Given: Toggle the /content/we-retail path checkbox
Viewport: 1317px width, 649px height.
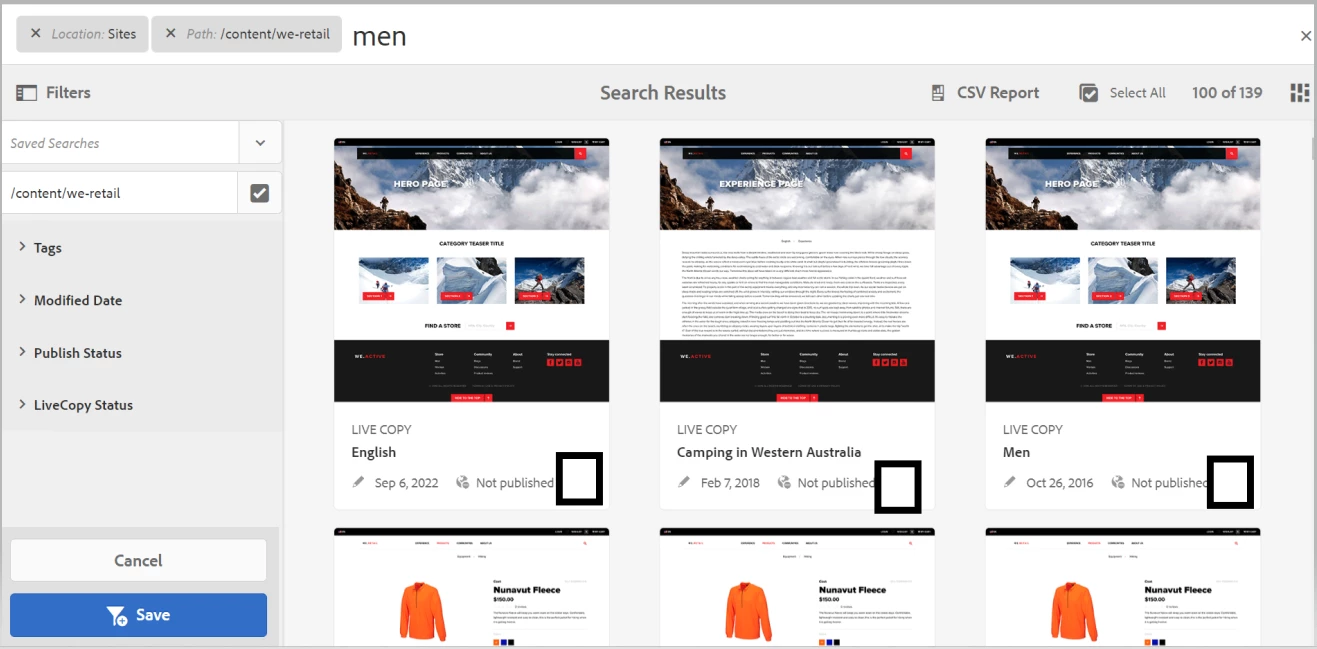Looking at the screenshot, I should tap(259, 193).
